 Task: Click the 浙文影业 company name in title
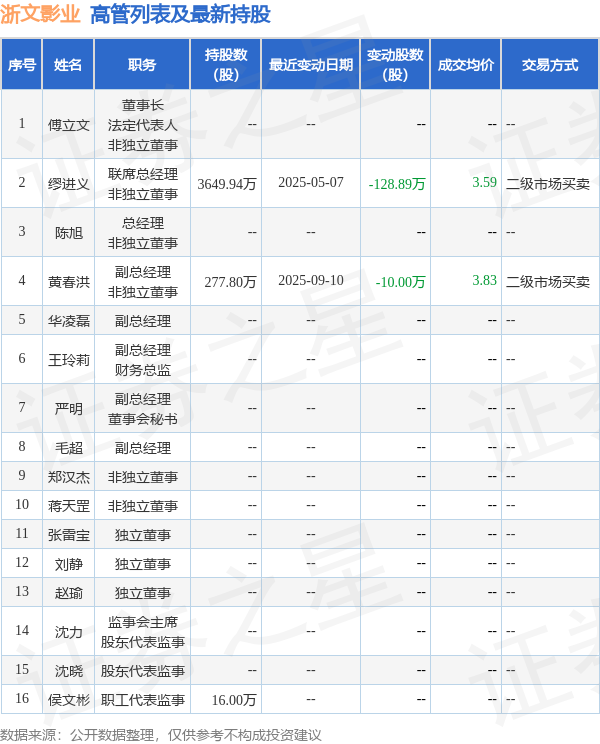[x=40, y=14]
